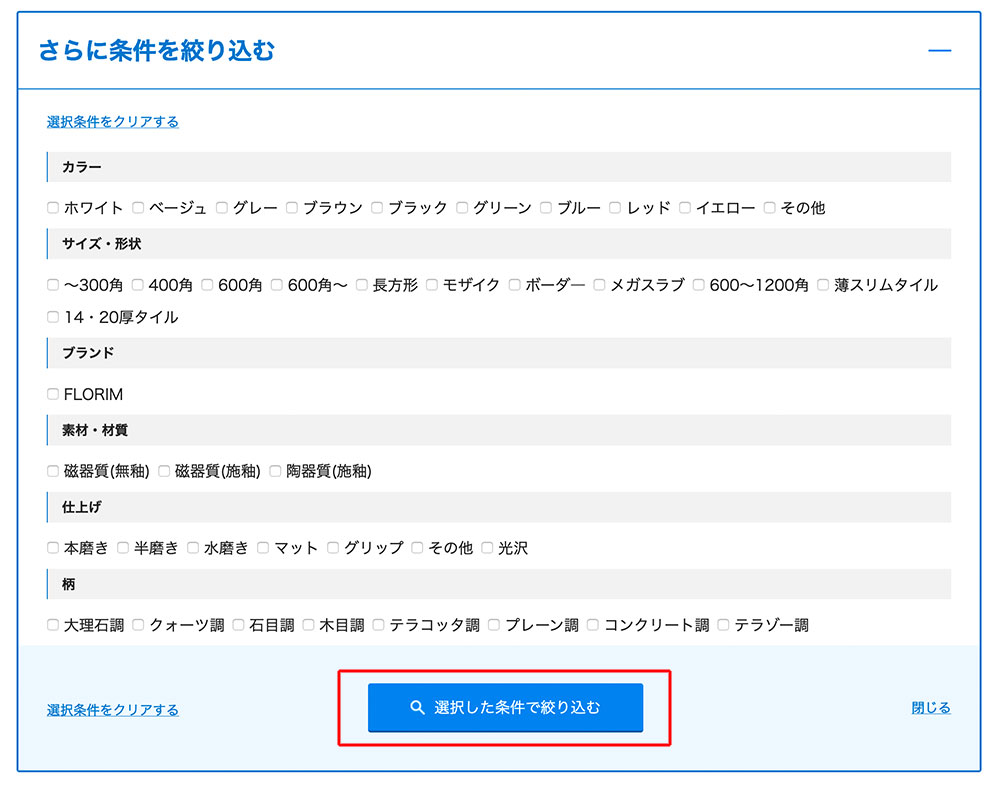1000x785 pixels.
Task: Click the top 選択条件をクリアする link
Action: coord(112,122)
